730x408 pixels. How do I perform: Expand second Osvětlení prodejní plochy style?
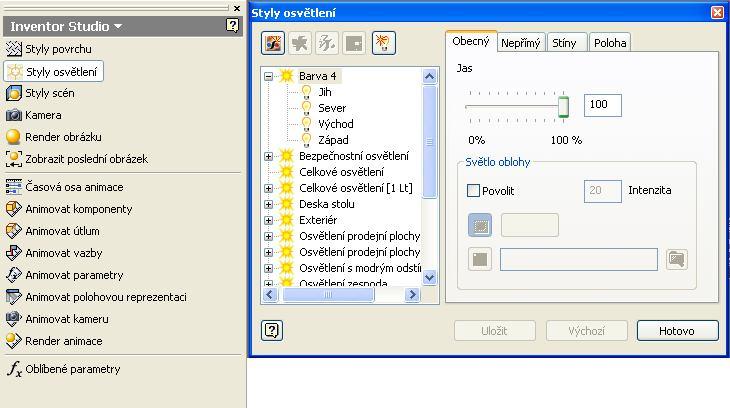(268, 252)
